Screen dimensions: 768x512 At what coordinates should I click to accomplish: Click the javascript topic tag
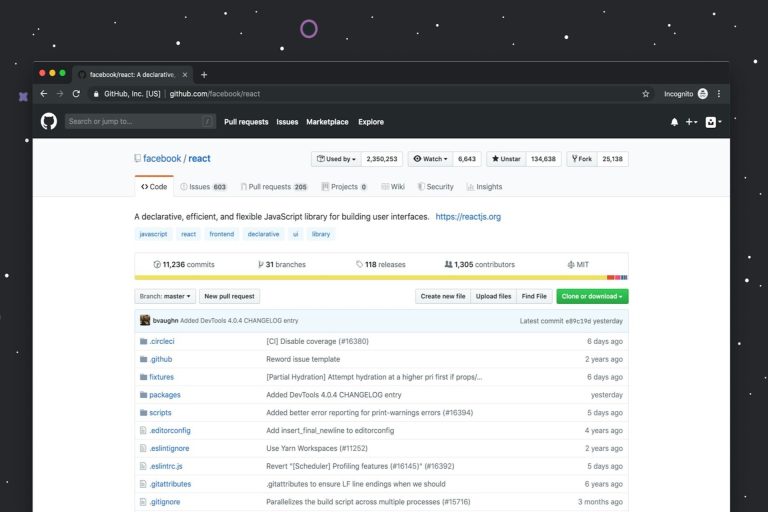point(153,234)
